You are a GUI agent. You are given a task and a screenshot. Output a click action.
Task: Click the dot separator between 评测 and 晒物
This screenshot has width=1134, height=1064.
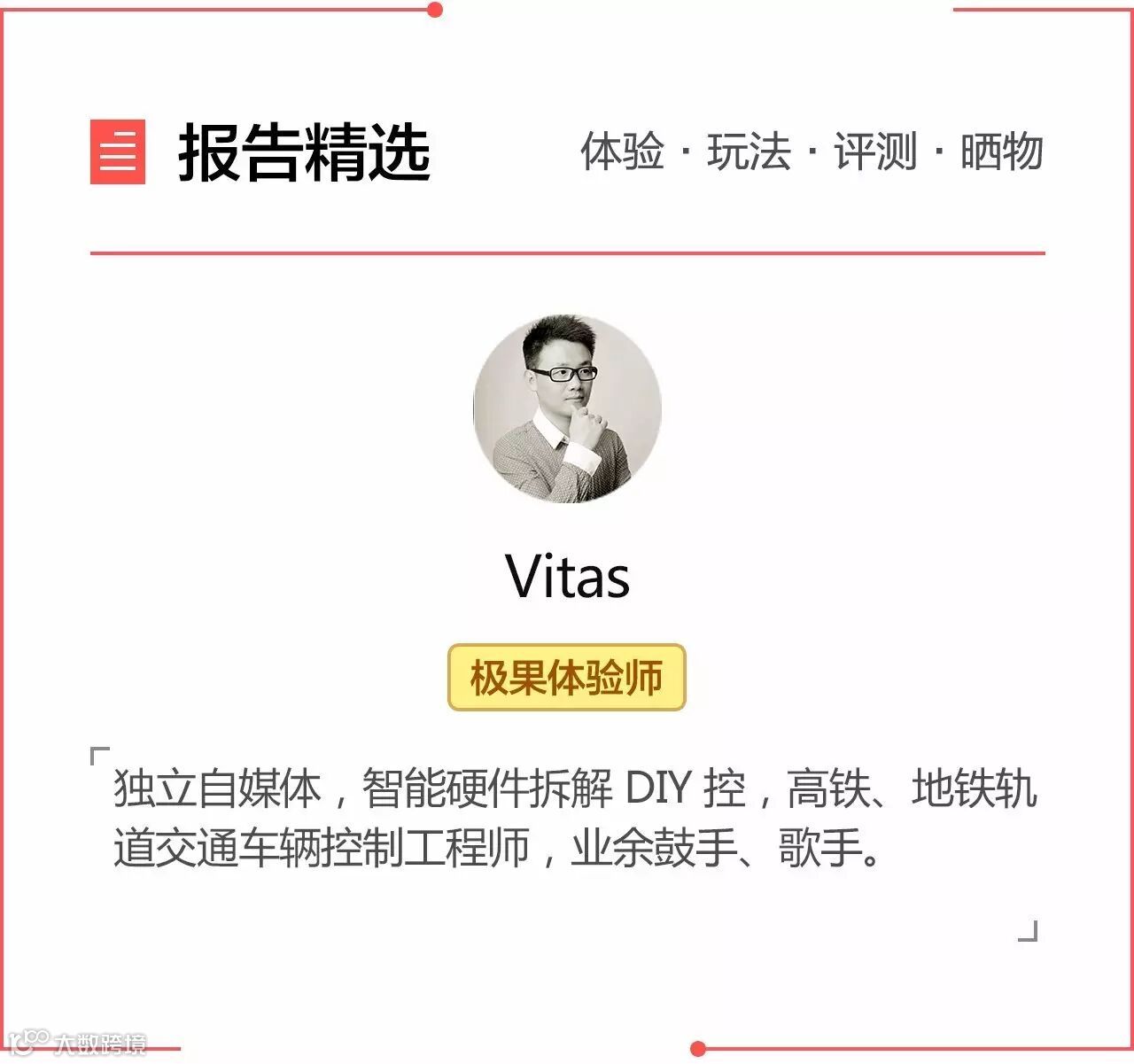939,151
